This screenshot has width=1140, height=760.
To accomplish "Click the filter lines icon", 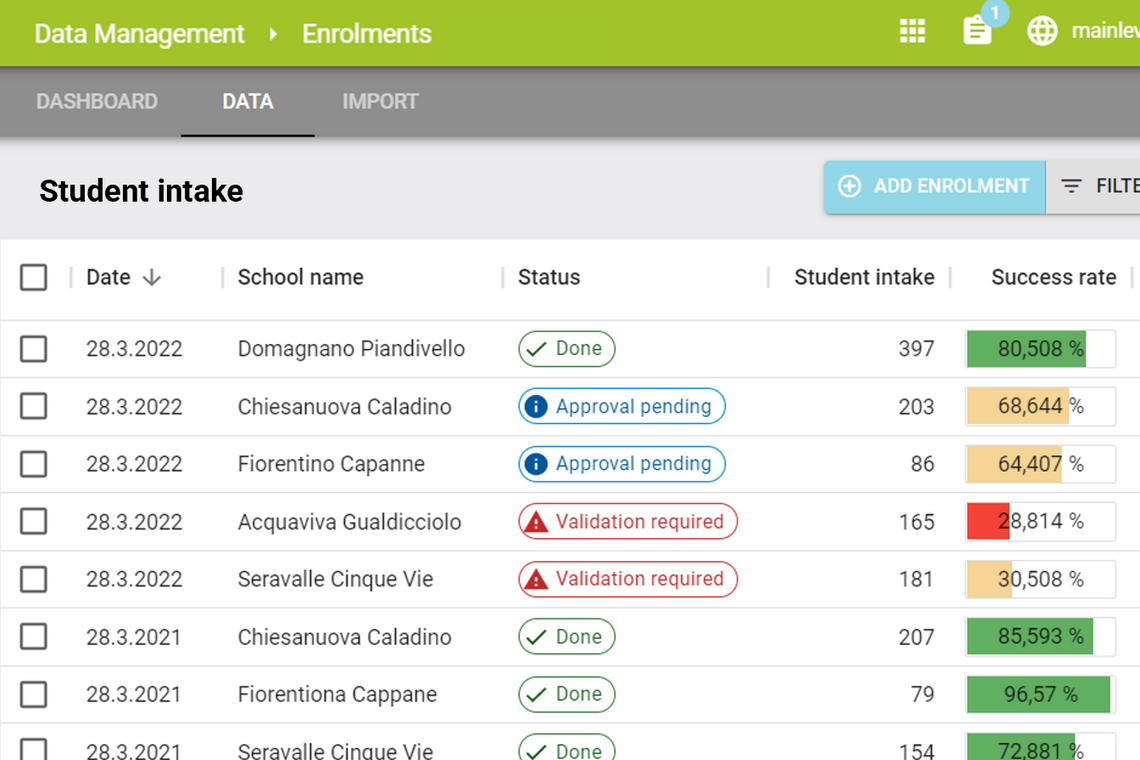I will 1071,187.
